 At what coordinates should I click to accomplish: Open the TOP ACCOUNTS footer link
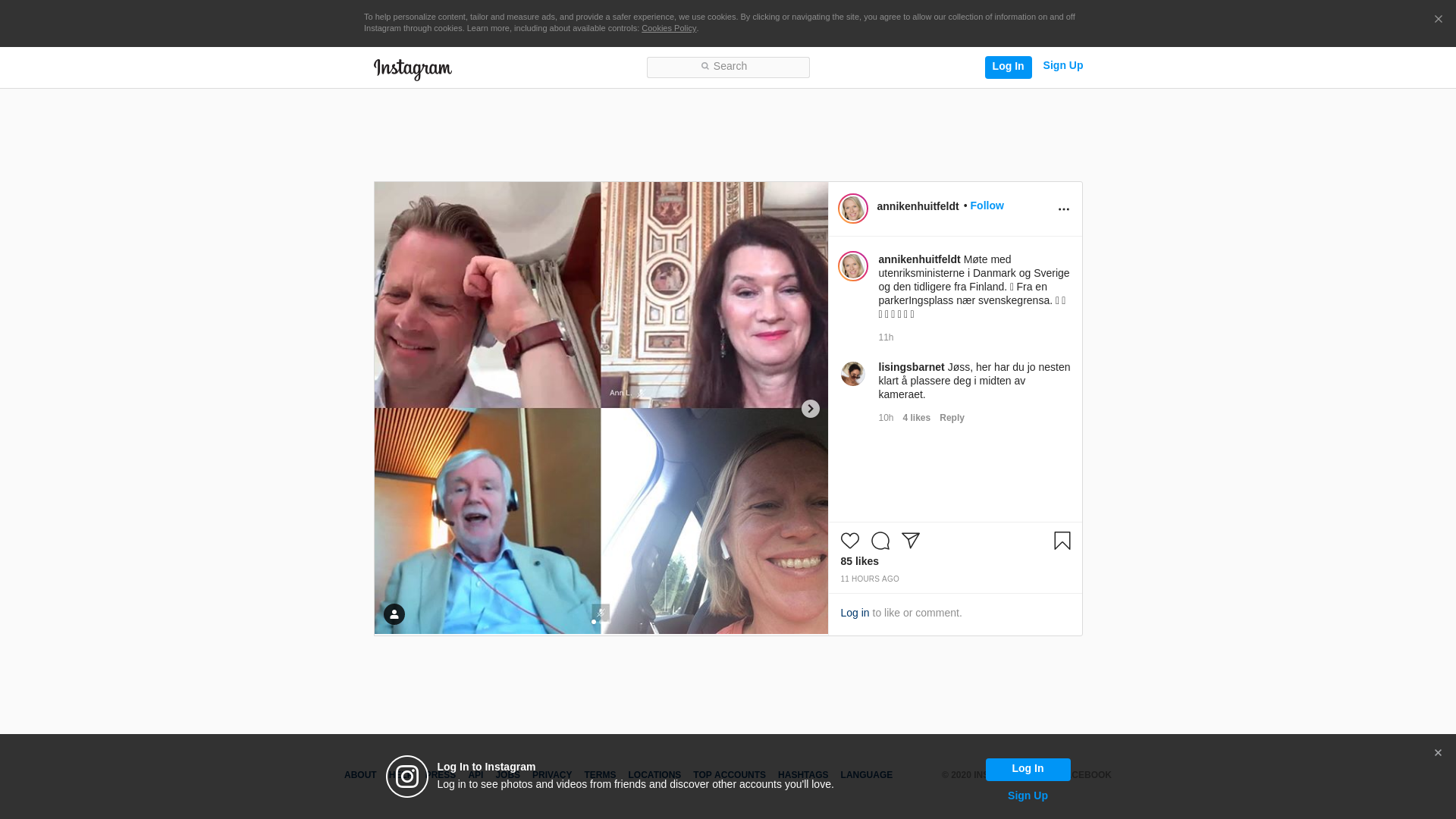730,775
